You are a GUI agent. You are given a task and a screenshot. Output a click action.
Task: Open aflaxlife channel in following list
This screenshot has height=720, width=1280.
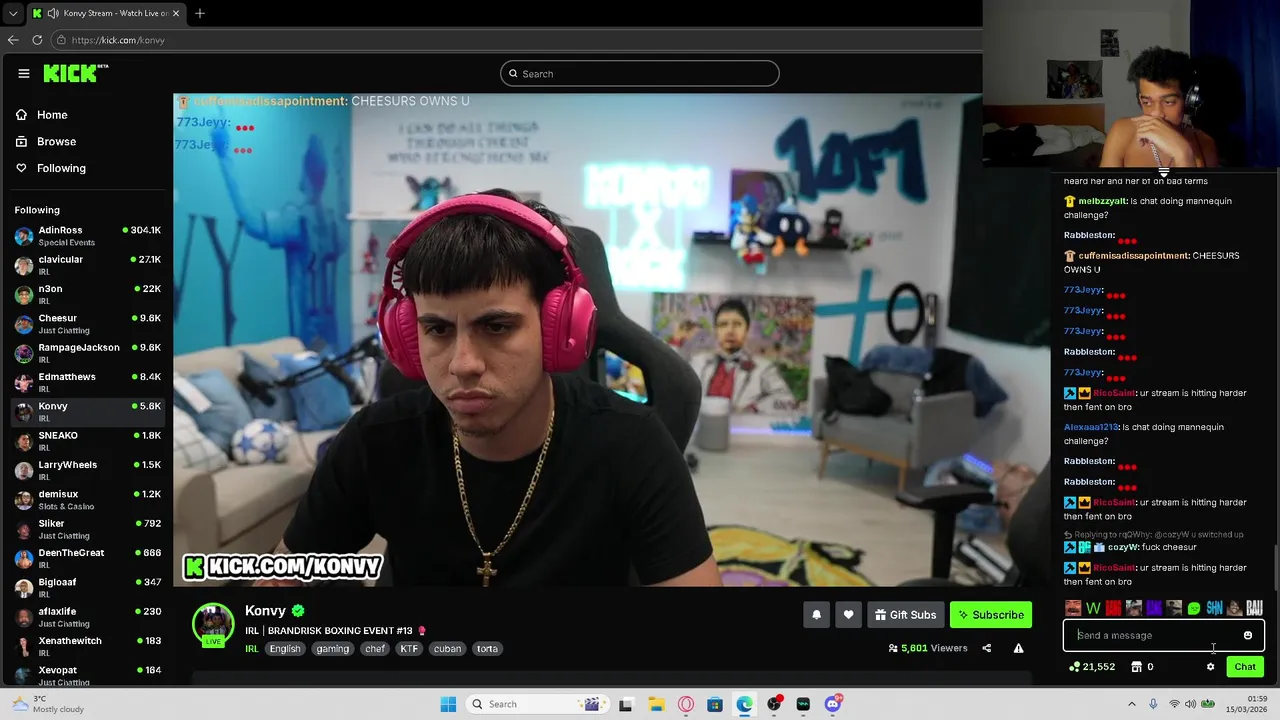87,617
